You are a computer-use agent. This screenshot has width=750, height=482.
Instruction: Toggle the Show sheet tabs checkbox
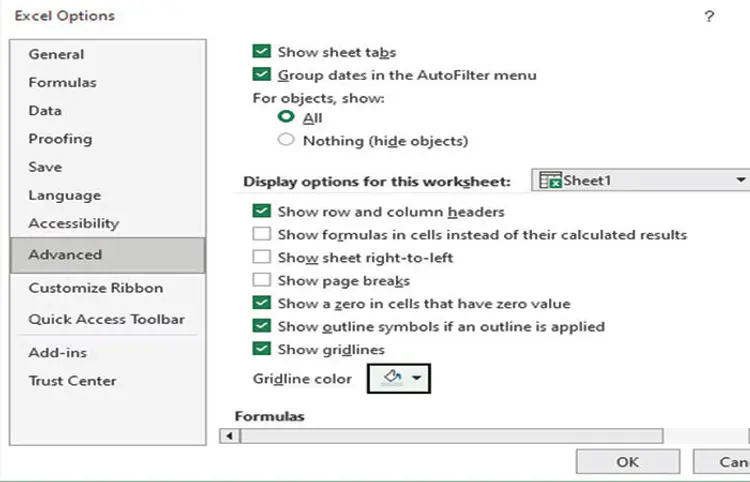click(x=262, y=52)
